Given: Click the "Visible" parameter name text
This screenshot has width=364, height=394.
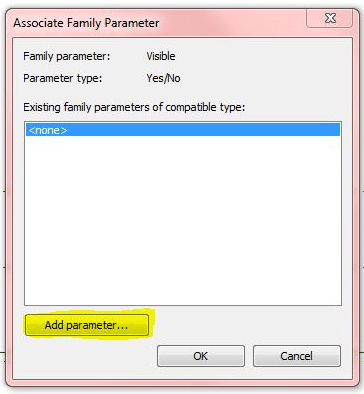Looking at the screenshot, I should pos(161,56).
